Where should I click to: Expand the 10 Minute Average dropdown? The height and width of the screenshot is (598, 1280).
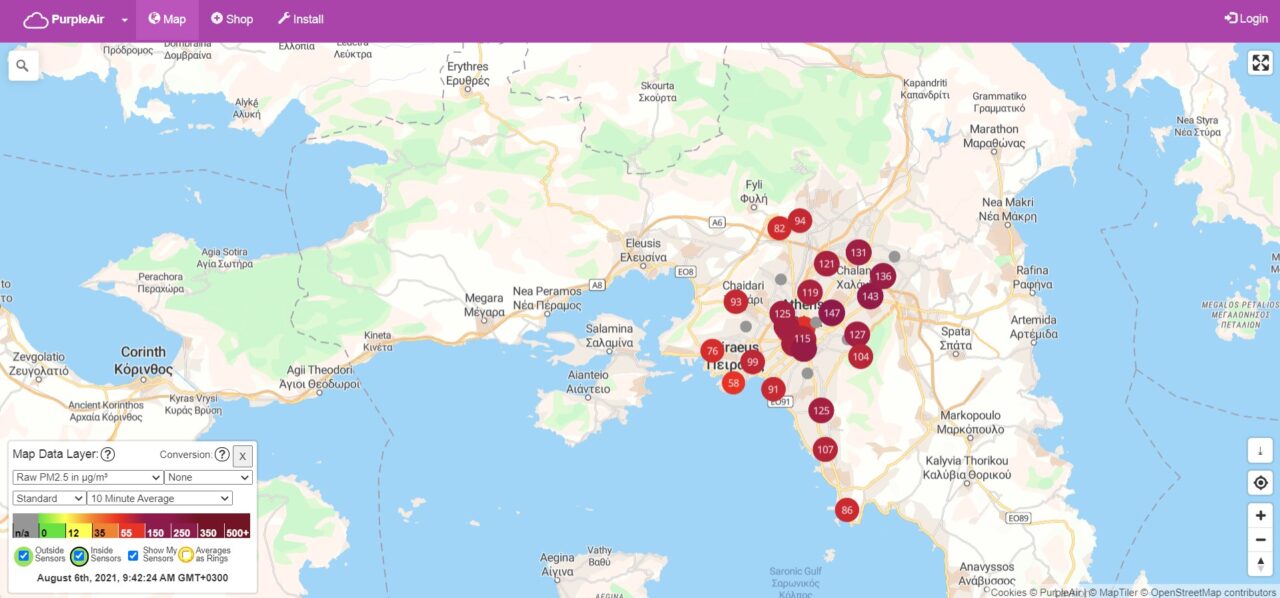[160, 498]
